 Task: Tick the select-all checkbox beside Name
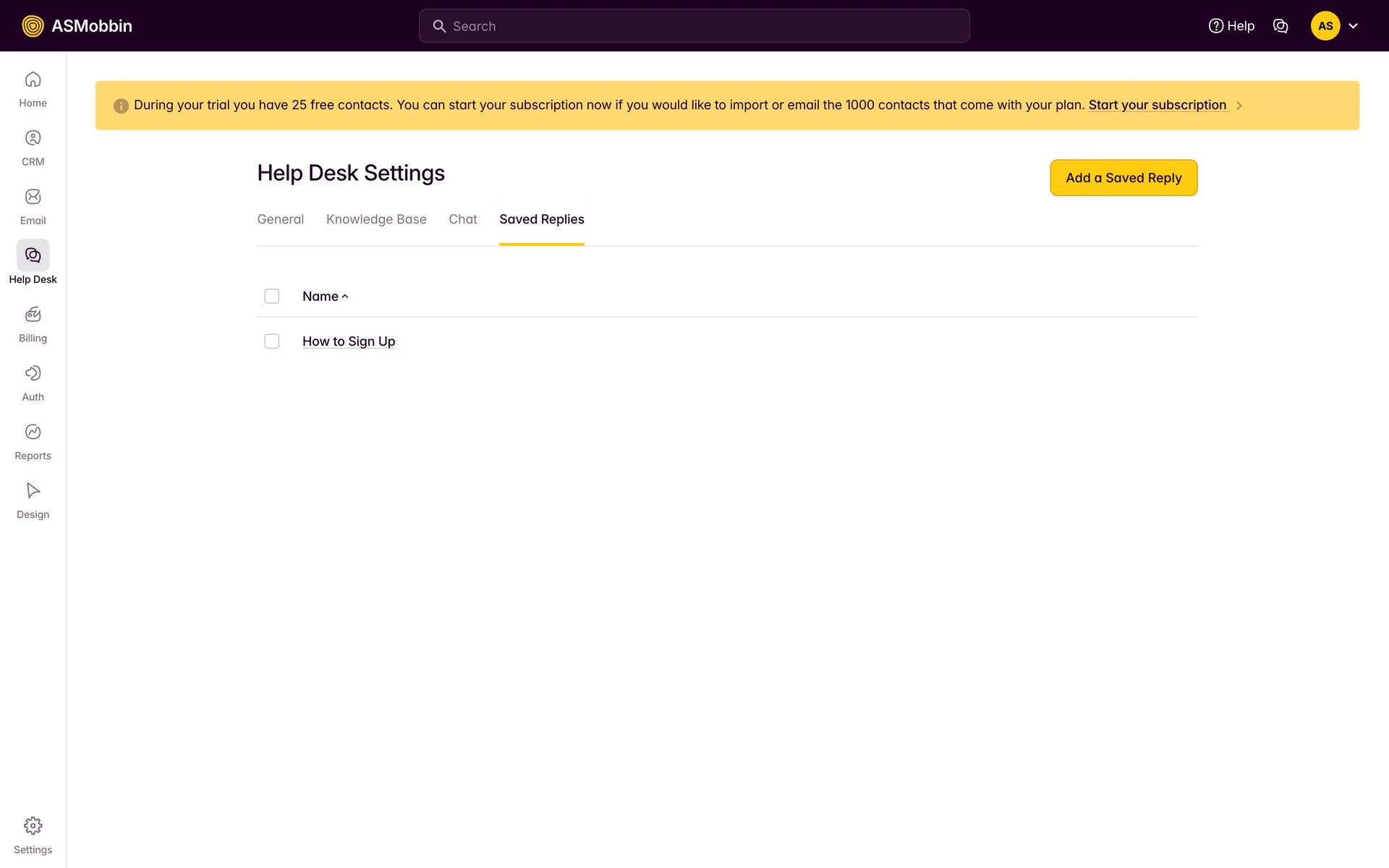272,297
